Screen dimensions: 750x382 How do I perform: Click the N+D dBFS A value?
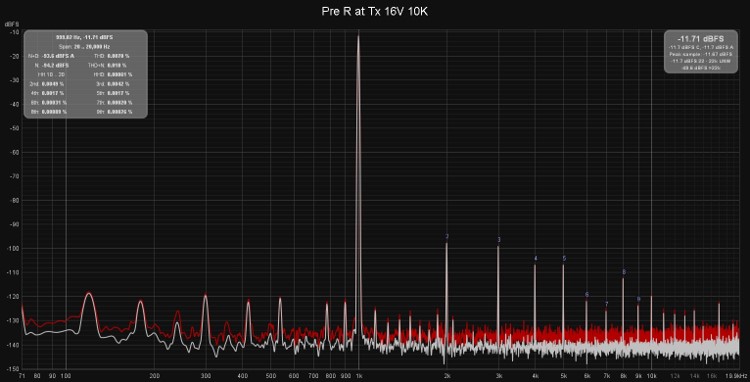58,56
